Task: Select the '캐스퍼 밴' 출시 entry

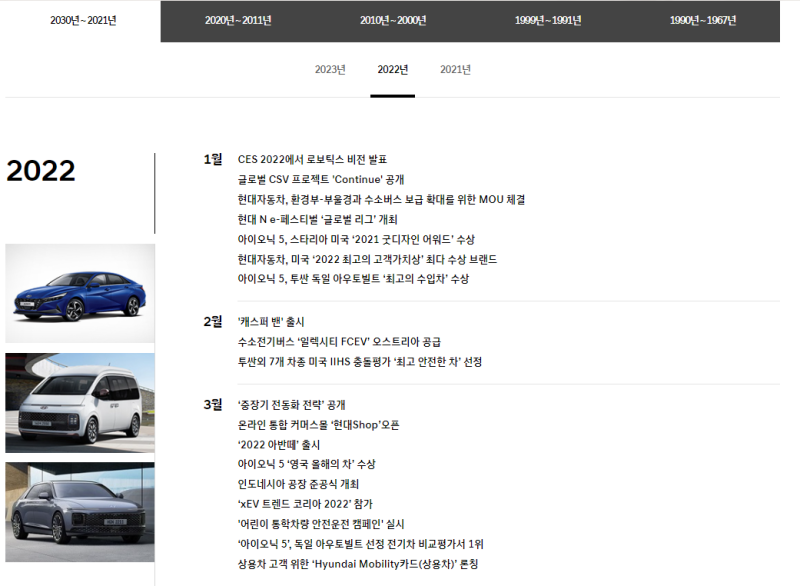Action: point(270,322)
